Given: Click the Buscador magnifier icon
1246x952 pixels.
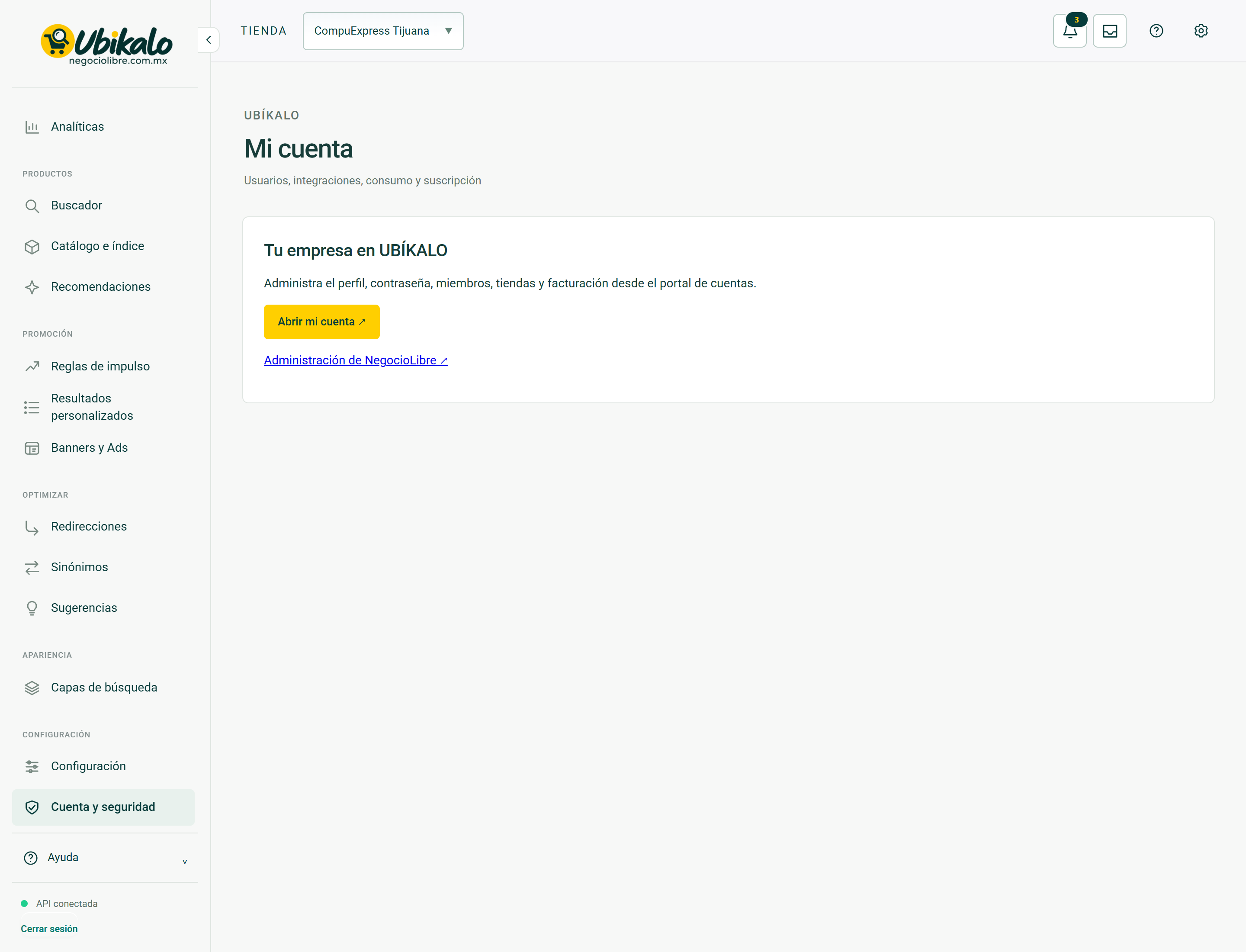Looking at the screenshot, I should point(32,206).
